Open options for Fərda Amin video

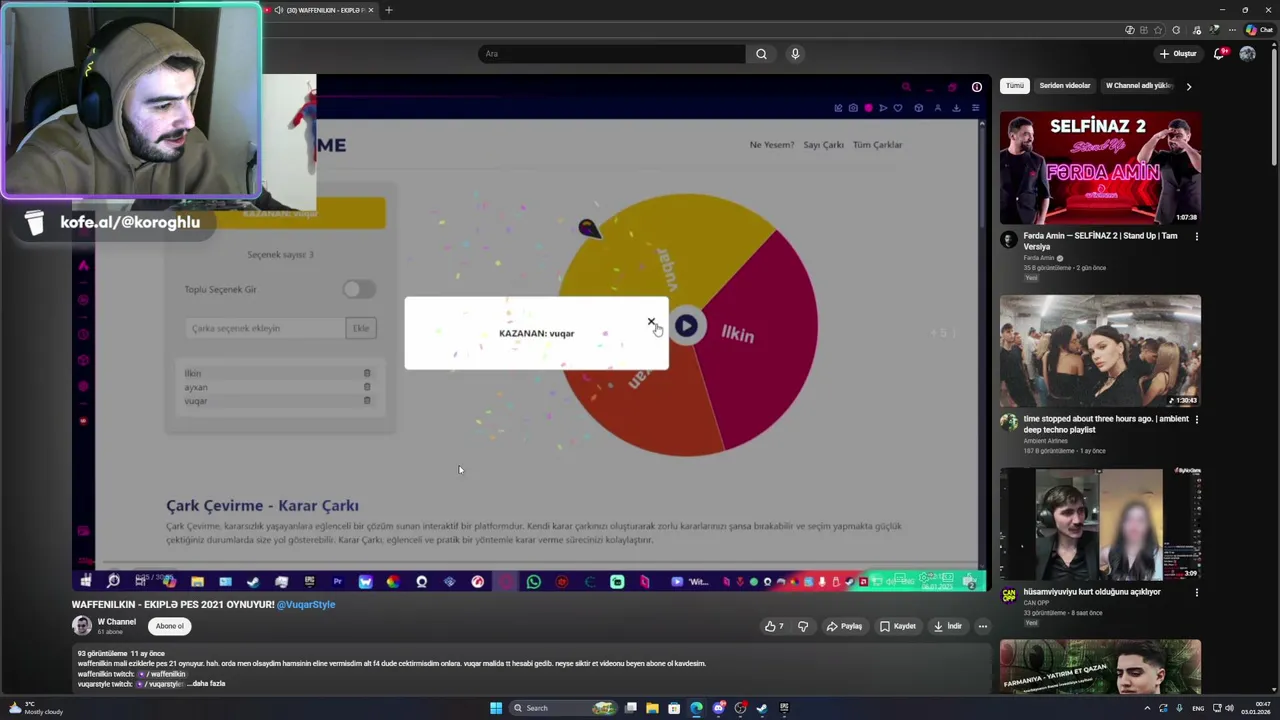[1196, 237]
